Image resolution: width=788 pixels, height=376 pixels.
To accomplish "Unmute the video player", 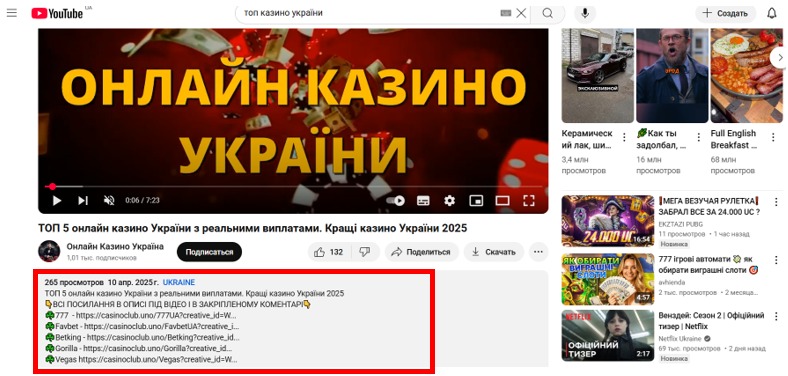I will pos(109,201).
